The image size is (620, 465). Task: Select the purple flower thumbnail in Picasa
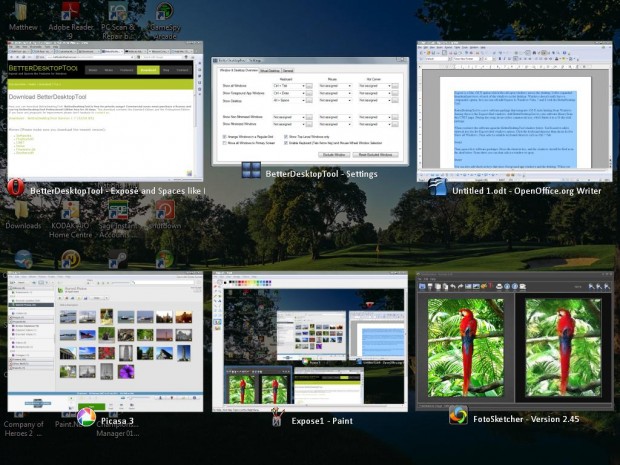click(x=126, y=372)
